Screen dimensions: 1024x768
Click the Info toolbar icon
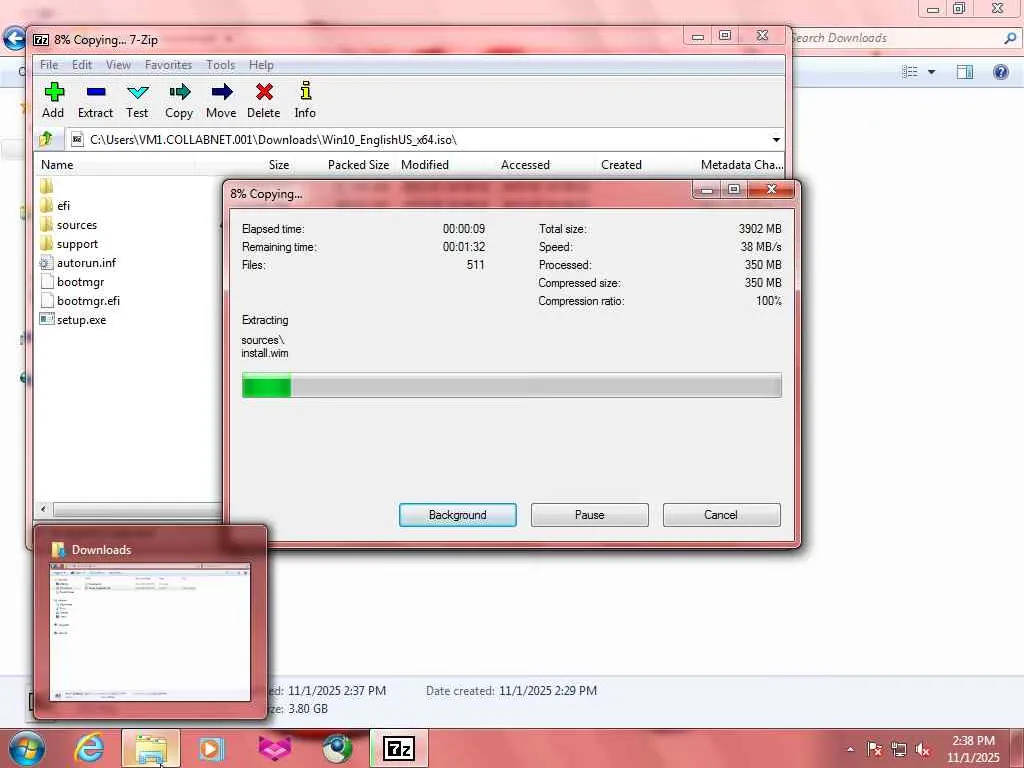coord(305,100)
